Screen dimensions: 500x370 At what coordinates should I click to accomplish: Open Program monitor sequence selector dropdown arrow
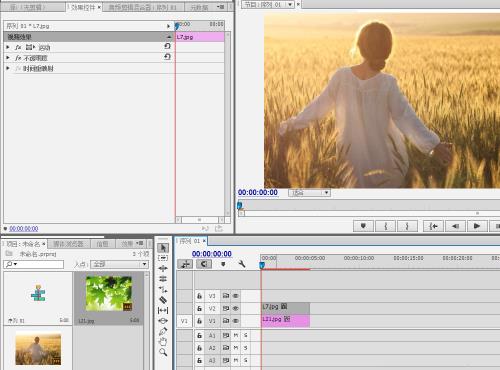[290, 4]
